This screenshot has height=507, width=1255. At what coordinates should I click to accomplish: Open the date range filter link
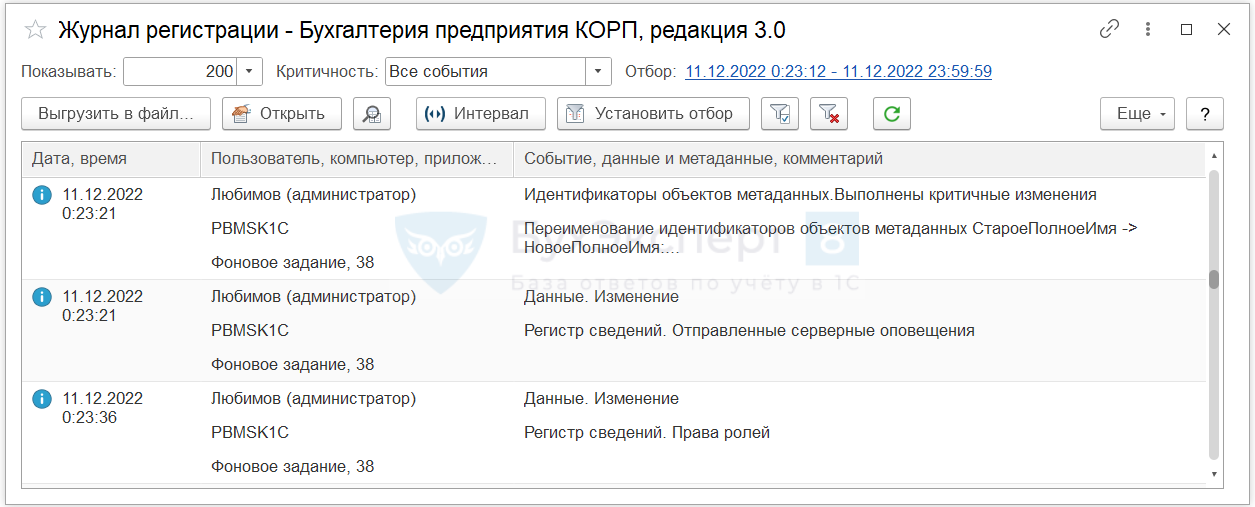point(838,72)
